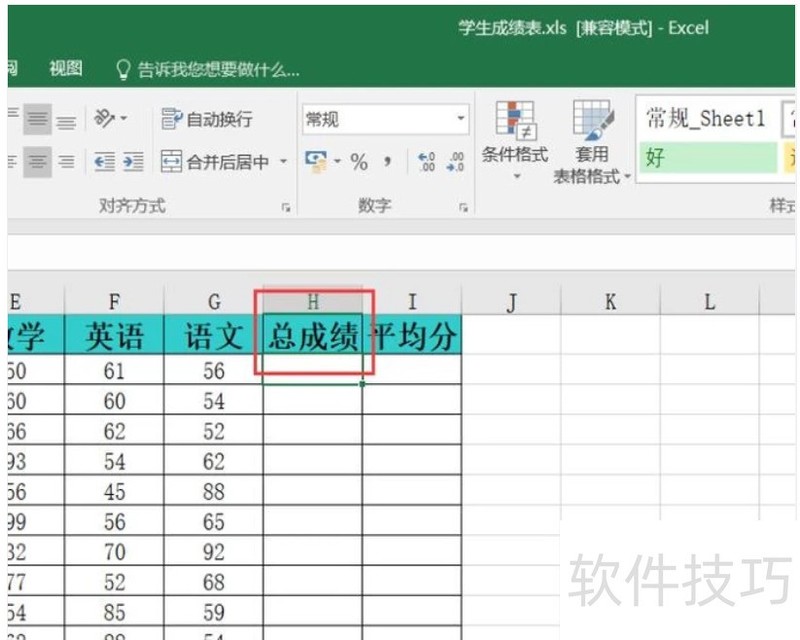Select cell with value 85
This screenshot has width=800, height=640.
[x=114, y=611]
